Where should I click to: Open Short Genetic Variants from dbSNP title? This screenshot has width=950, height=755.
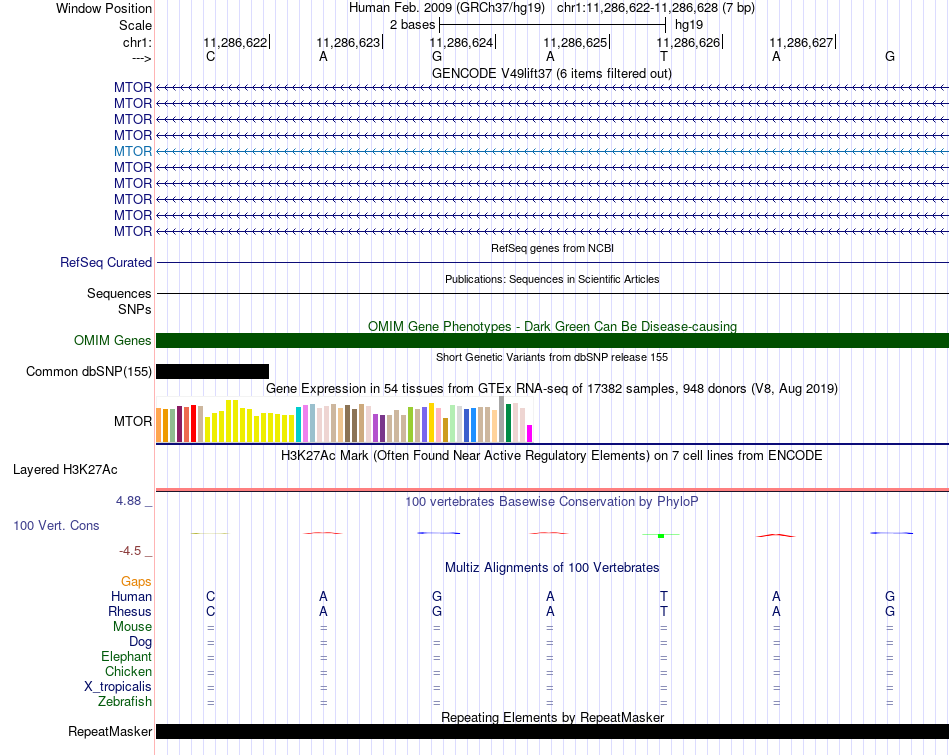(552, 357)
